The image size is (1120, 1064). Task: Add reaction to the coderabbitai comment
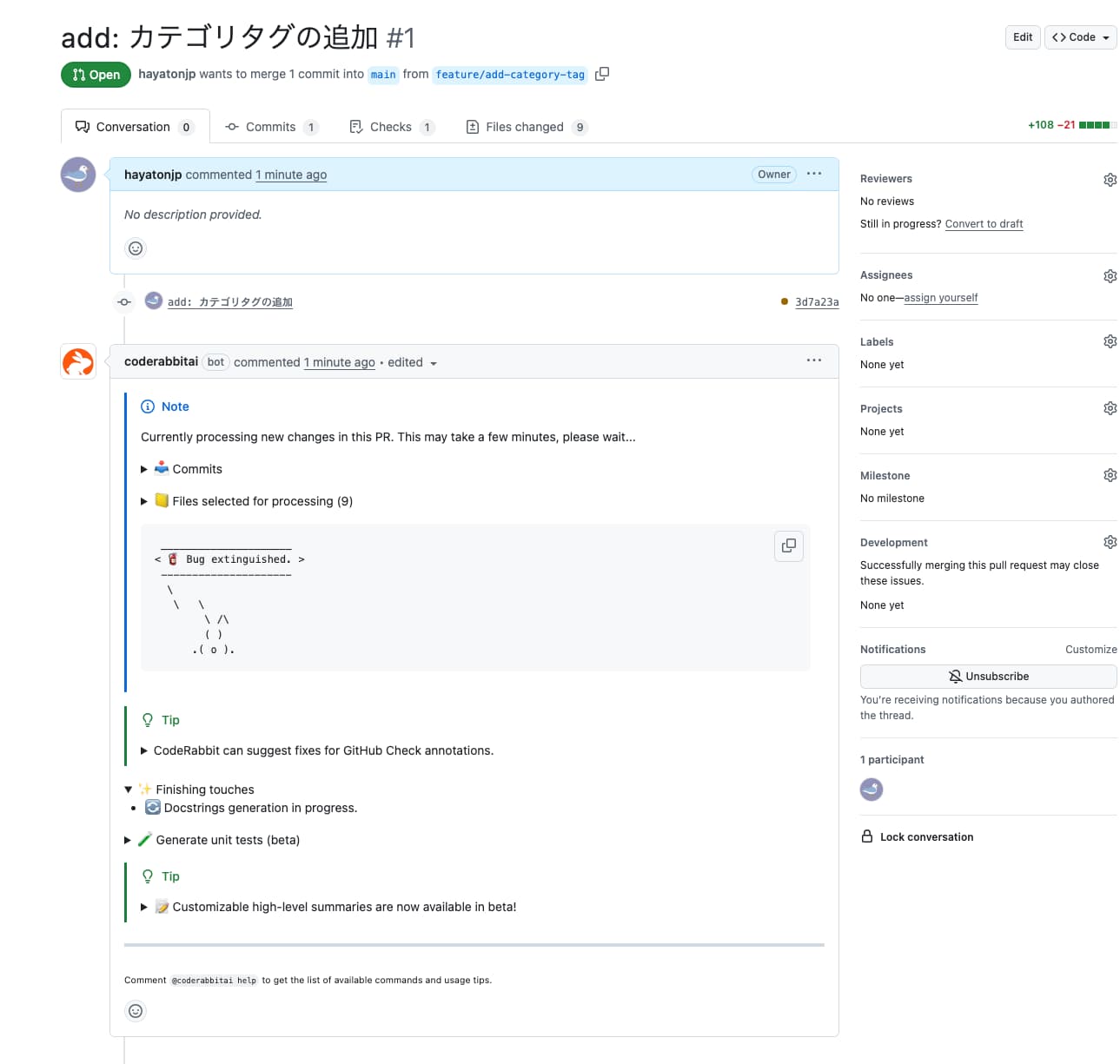[136, 1011]
